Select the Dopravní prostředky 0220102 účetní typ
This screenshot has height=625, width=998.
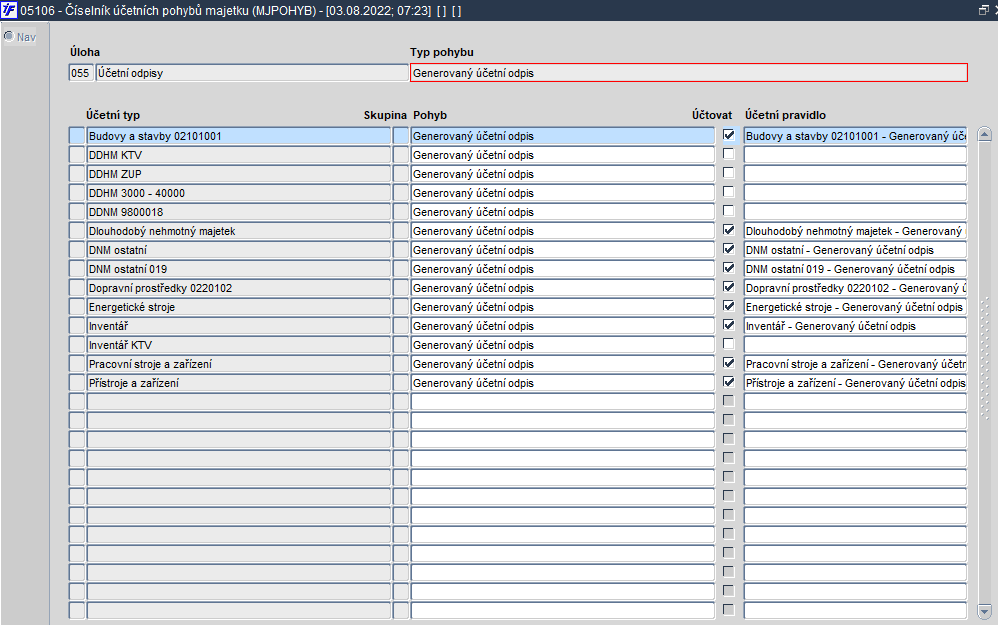click(239, 288)
